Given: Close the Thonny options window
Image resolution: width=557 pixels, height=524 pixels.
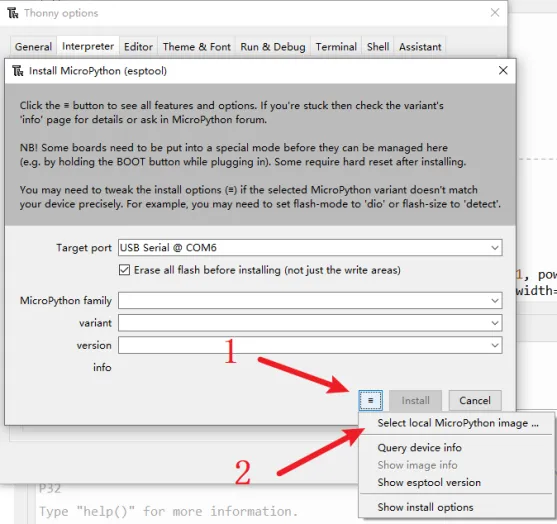Looking at the screenshot, I should (495, 13).
